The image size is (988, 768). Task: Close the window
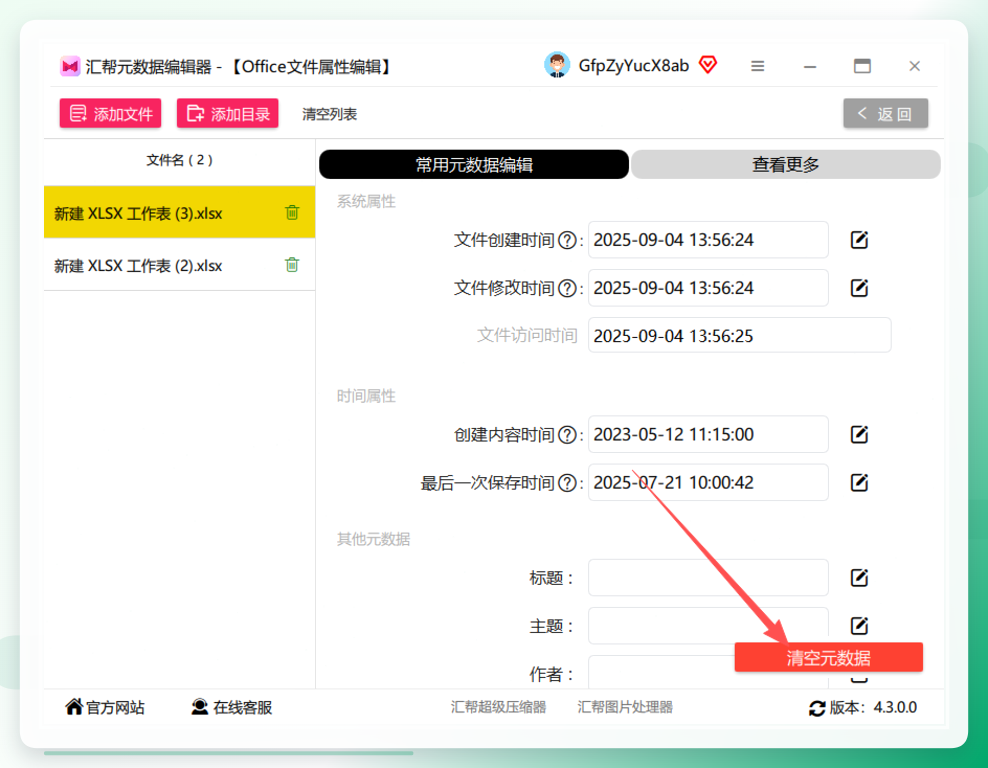point(915,66)
